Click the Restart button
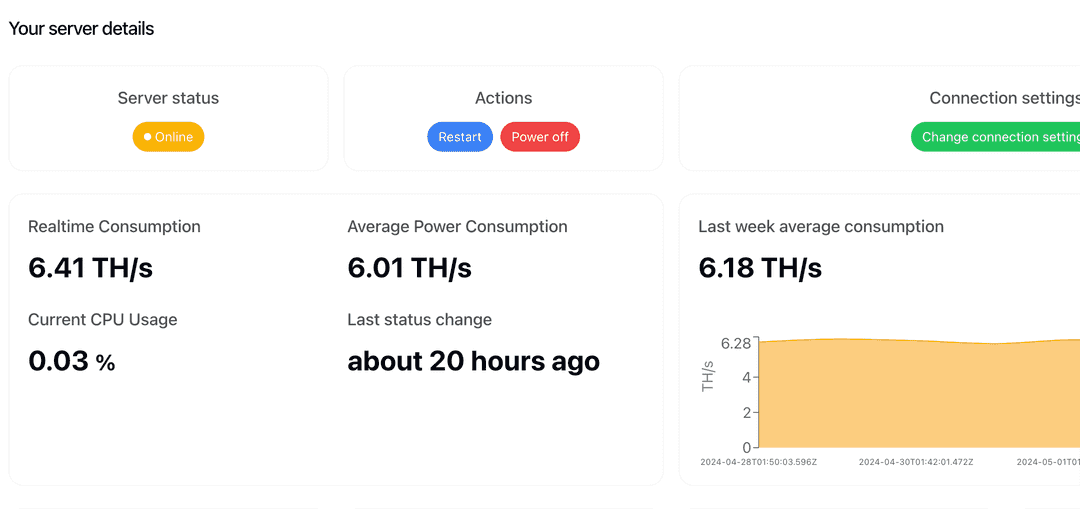Viewport: 1080px width, 509px height. [x=460, y=137]
